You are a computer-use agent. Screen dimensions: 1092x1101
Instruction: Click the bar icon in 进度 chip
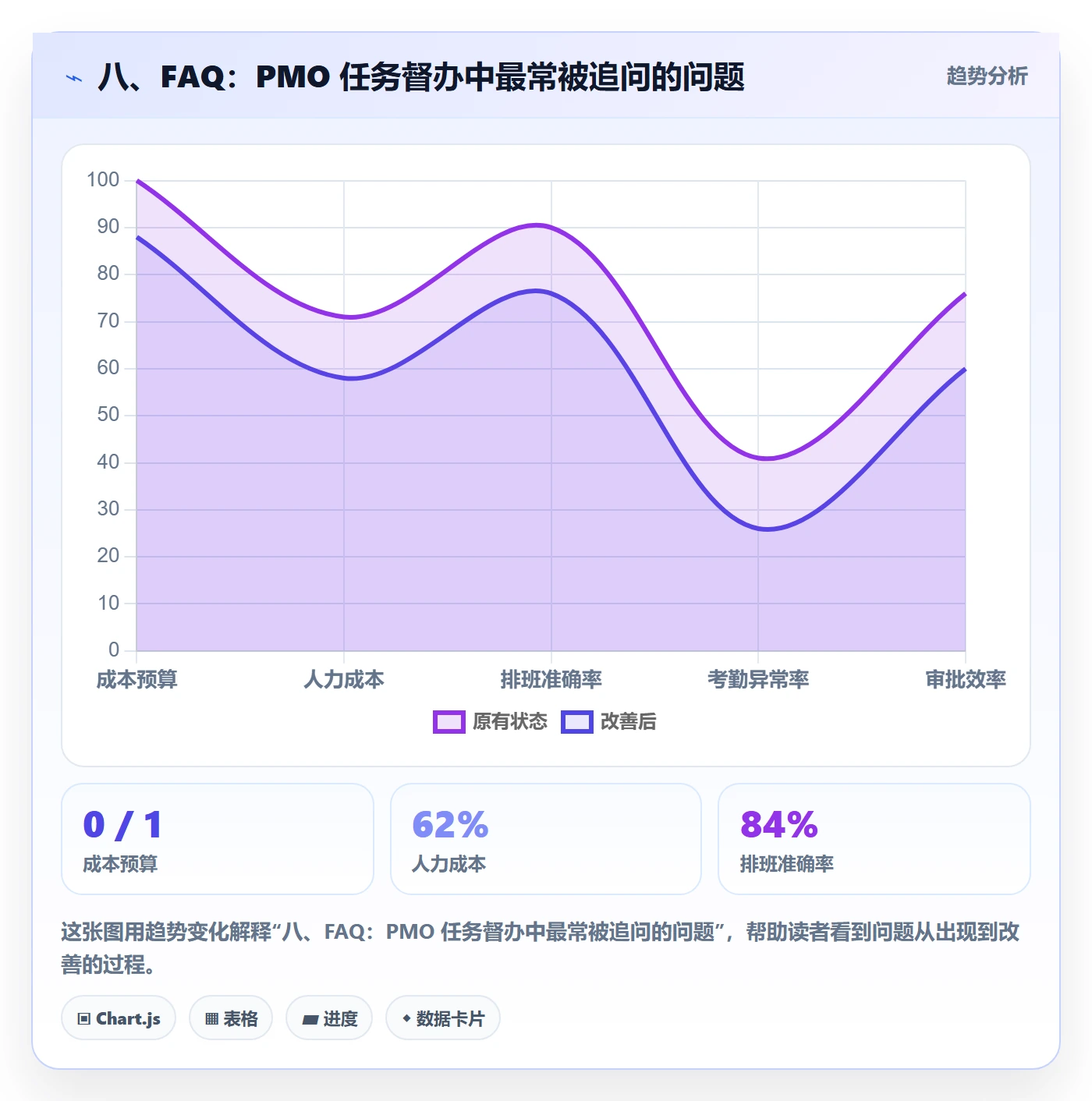[x=310, y=1020]
